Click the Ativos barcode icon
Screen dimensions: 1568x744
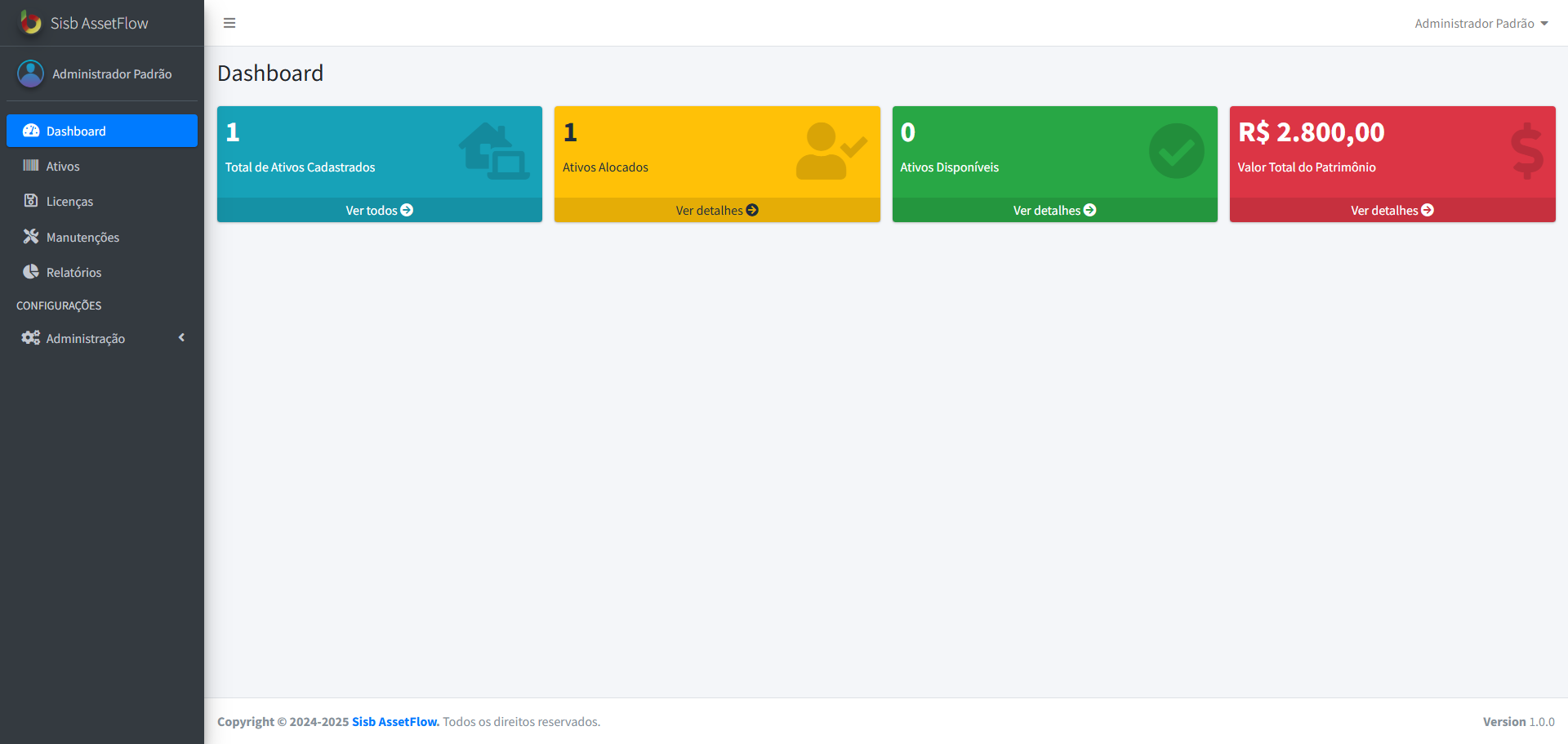30,166
